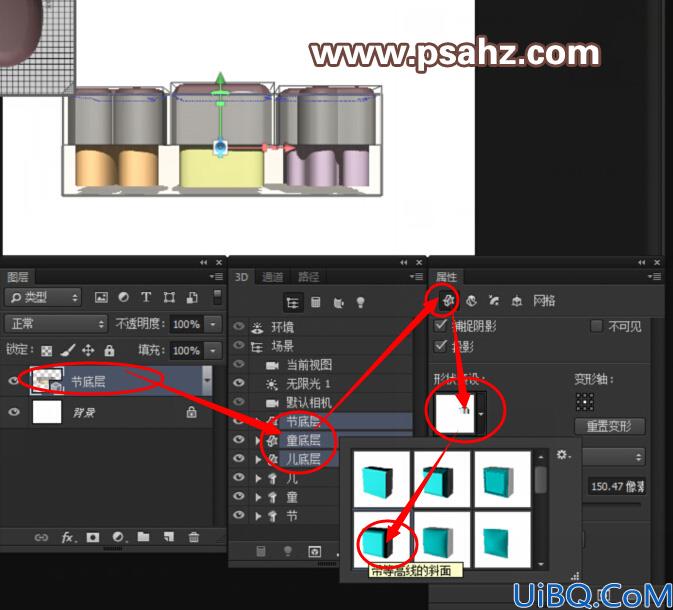Open shape presets gear menu

[564, 455]
